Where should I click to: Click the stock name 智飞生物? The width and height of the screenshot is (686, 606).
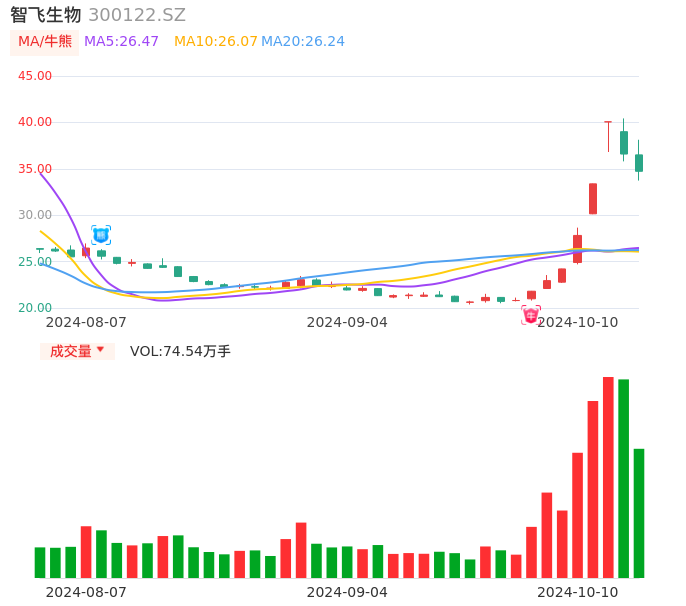(x=46, y=15)
